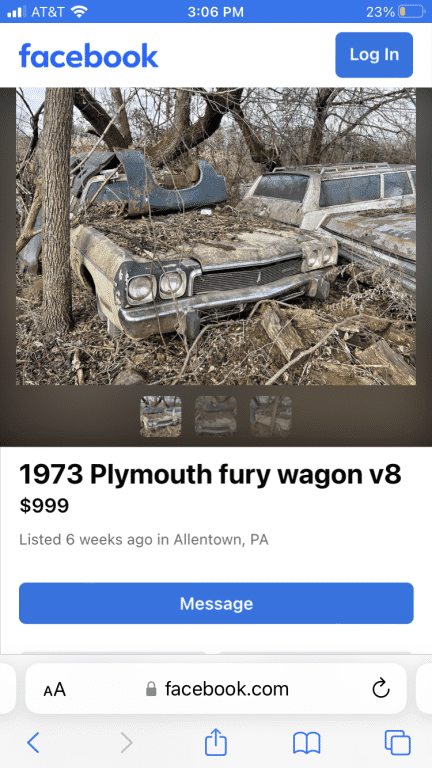Message the seller of the Plymouth
432x768 pixels.
click(216, 603)
